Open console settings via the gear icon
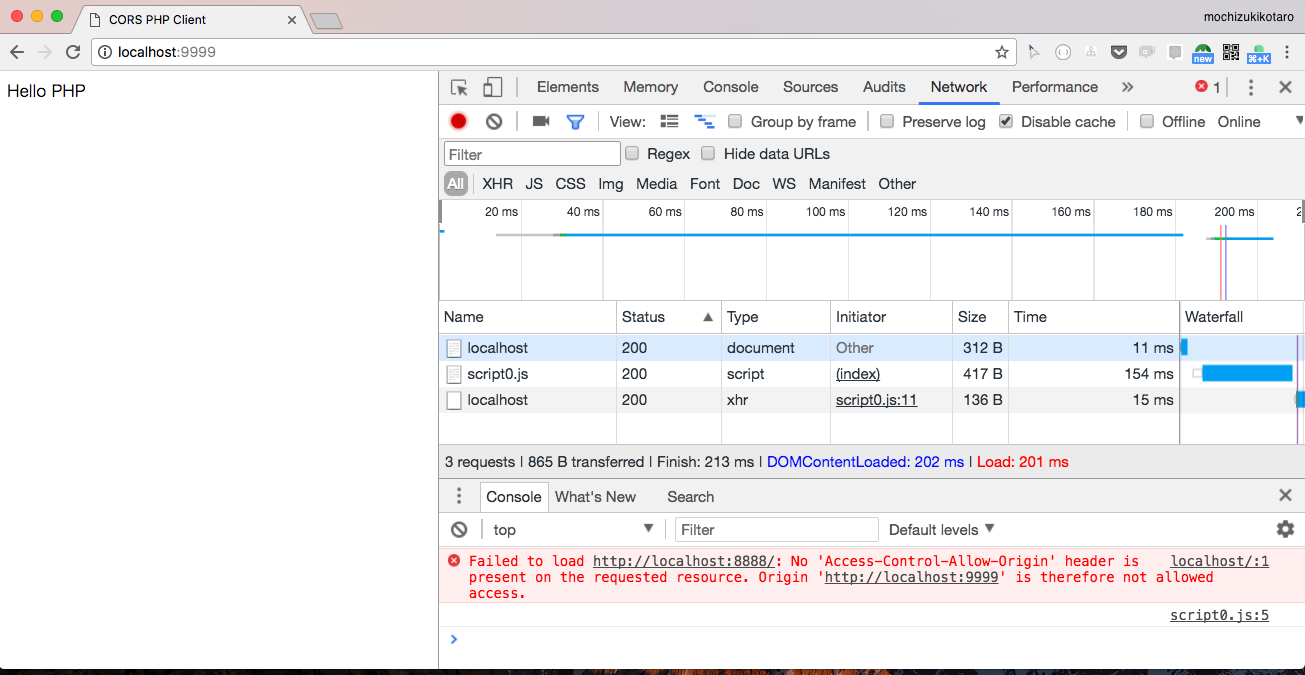 coord(1285,529)
